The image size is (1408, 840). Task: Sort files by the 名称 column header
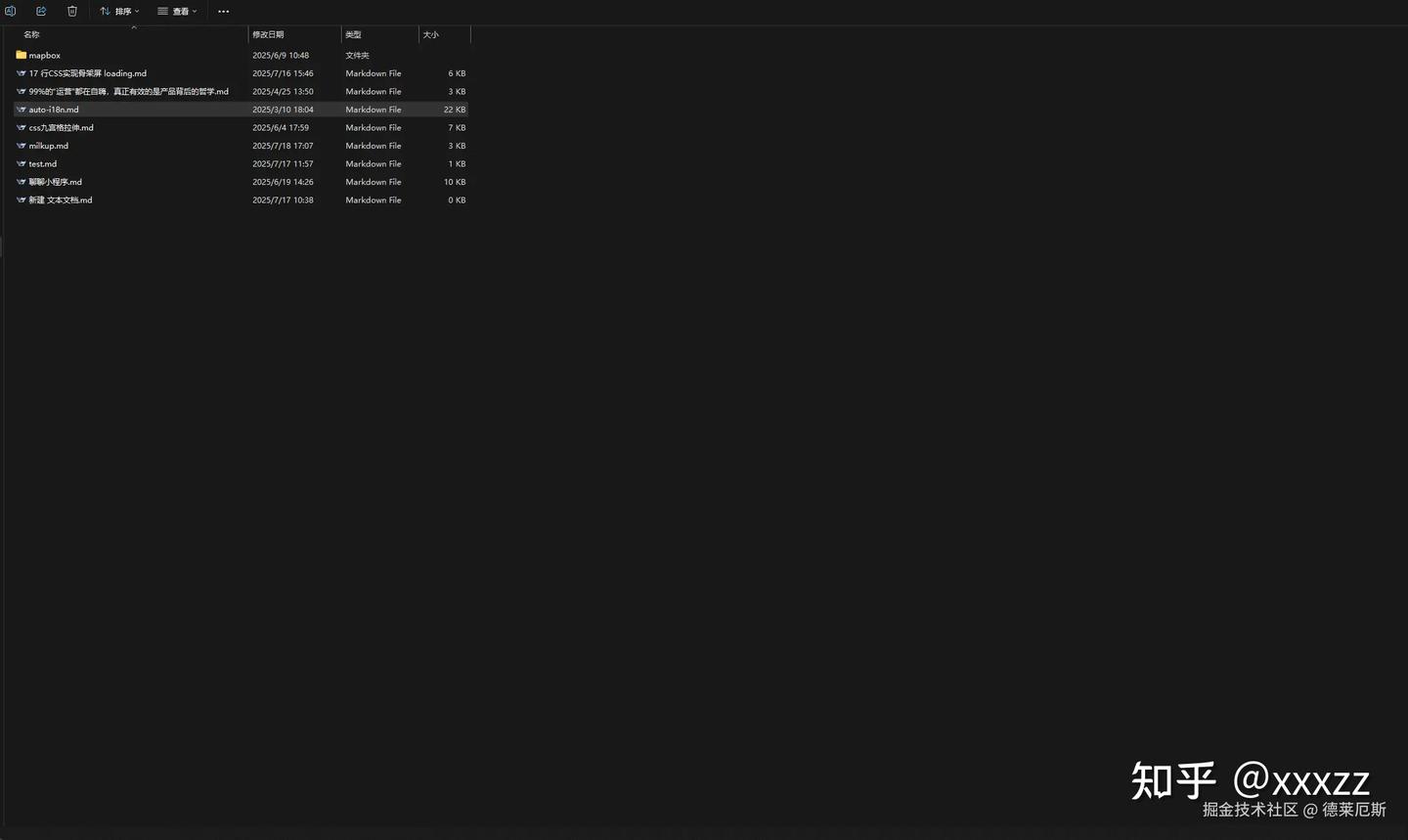click(x=31, y=34)
